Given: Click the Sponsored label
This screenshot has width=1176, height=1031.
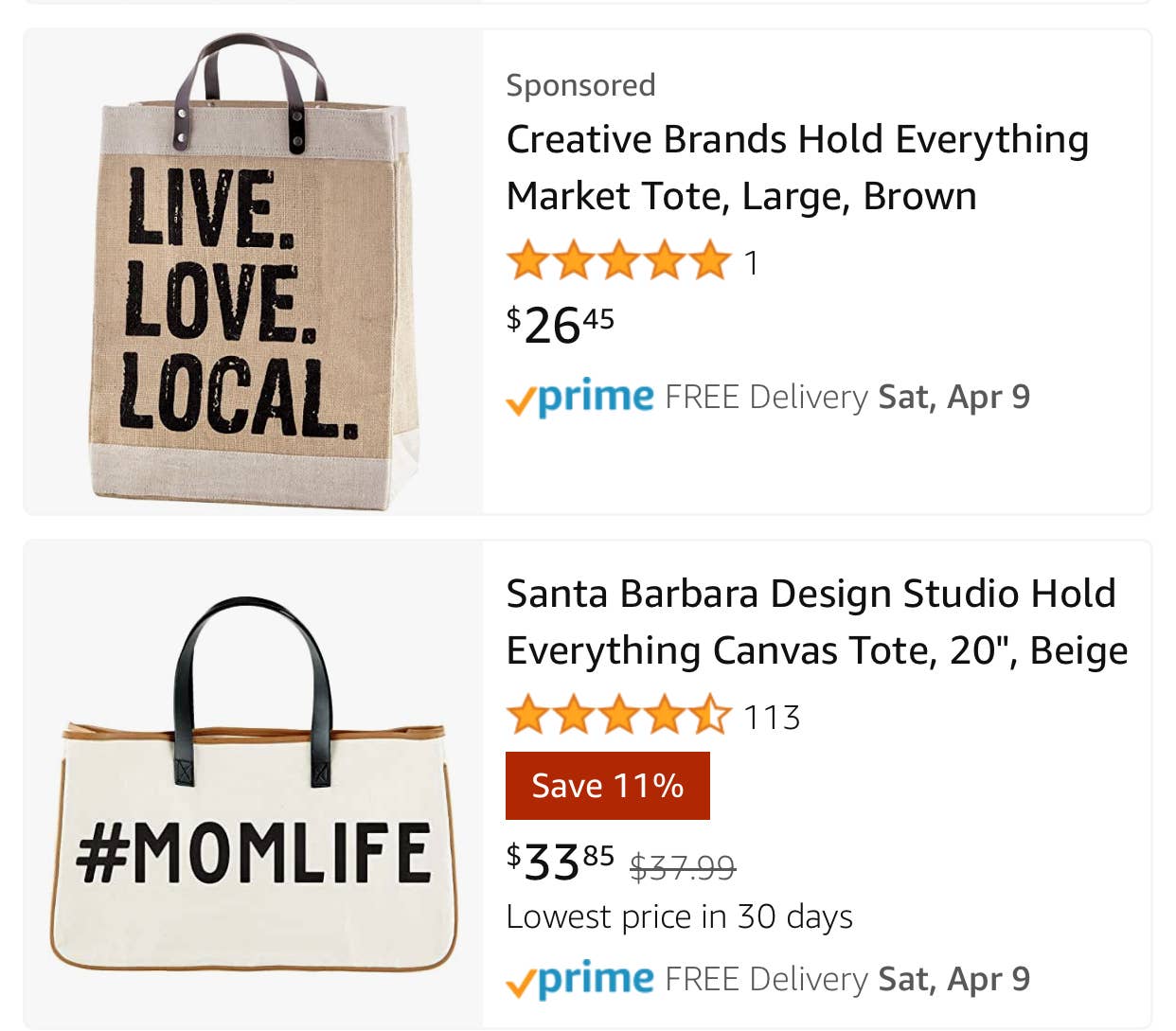Looking at the screenshot, I should coord(580,85).
